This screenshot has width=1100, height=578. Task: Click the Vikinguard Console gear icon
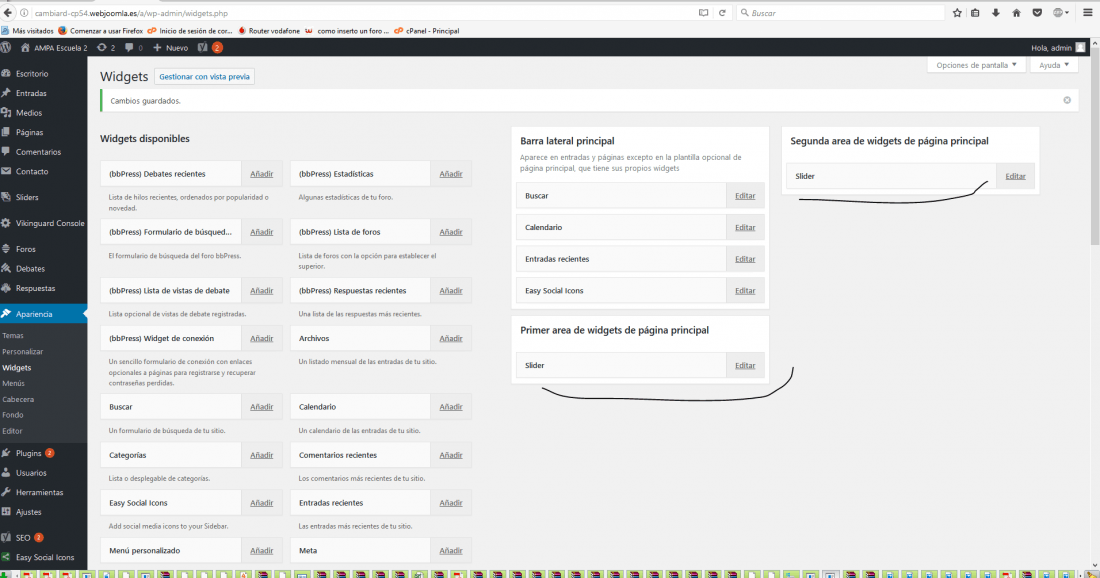click(6, 223)
